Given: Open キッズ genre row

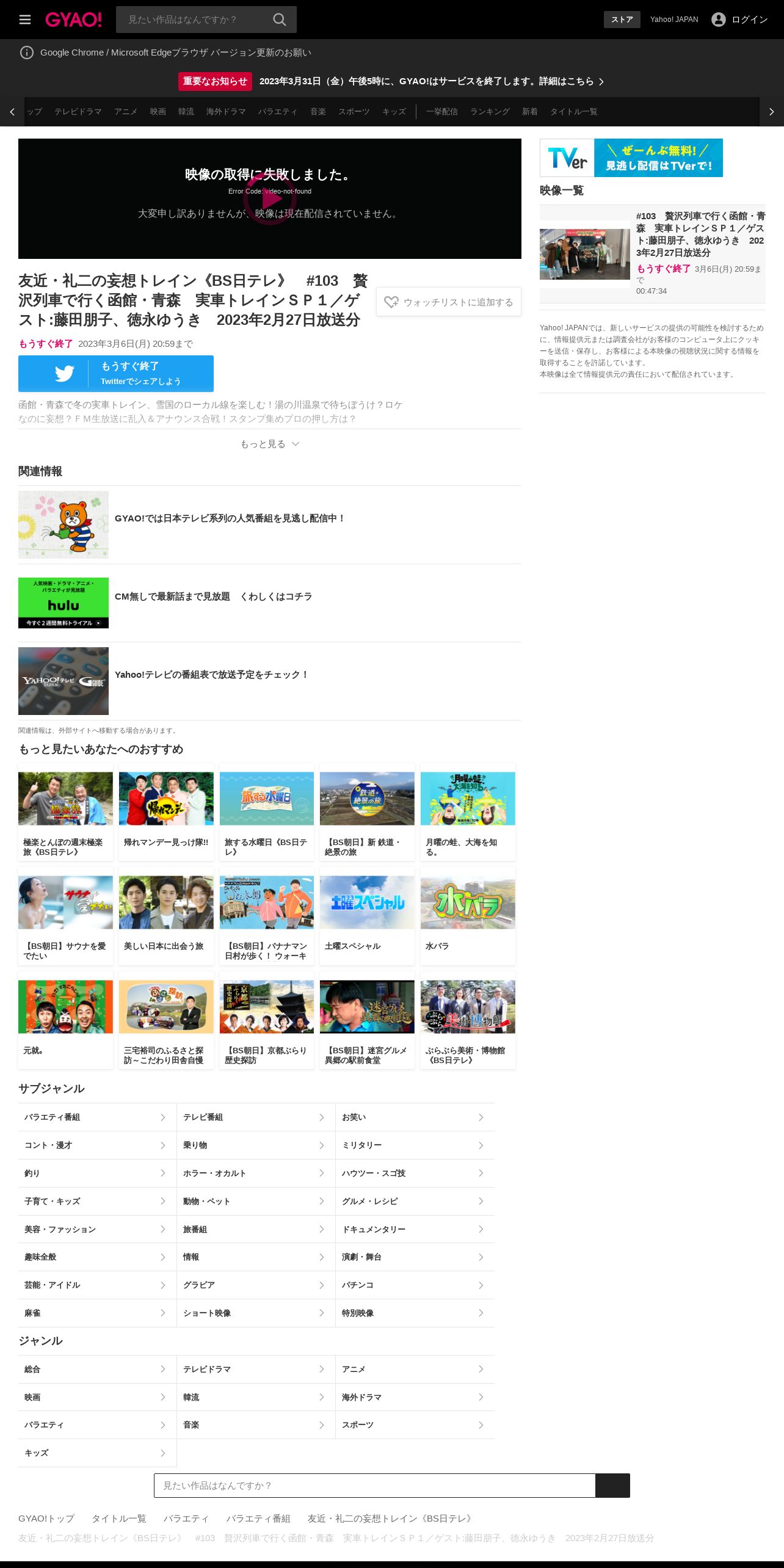Looking at the screenshot, I should point(98,1453).
